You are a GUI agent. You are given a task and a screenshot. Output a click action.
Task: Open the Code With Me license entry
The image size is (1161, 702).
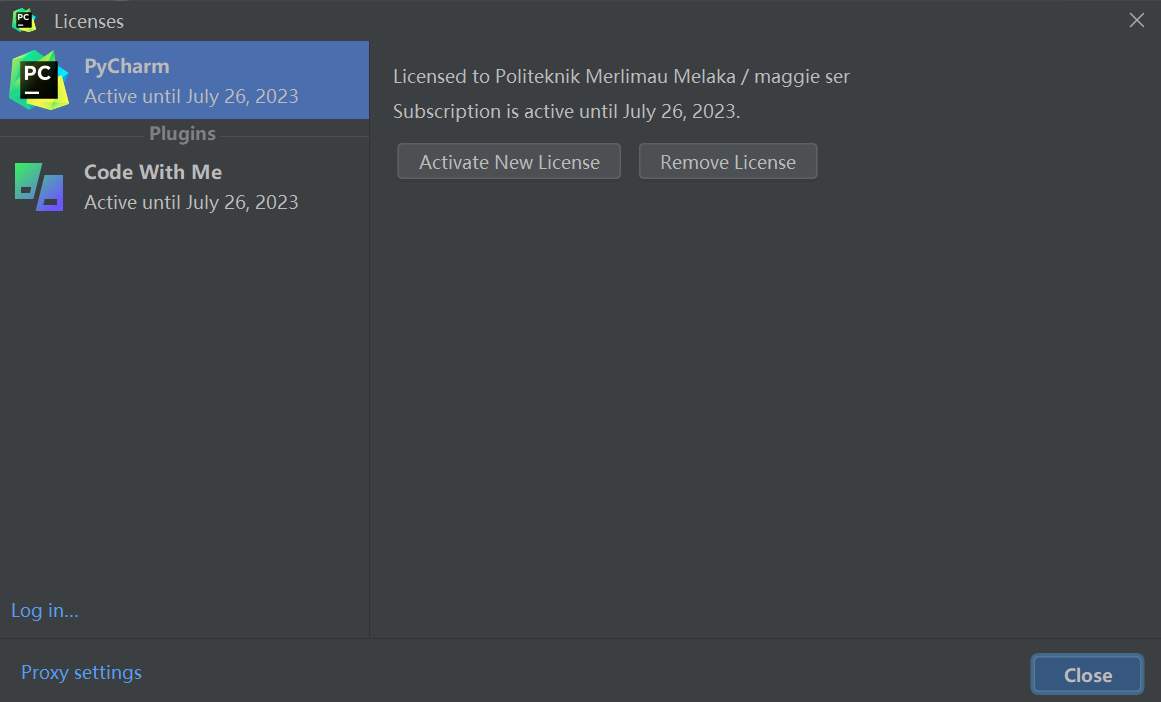pyautogui.click(x=184, y=187)
